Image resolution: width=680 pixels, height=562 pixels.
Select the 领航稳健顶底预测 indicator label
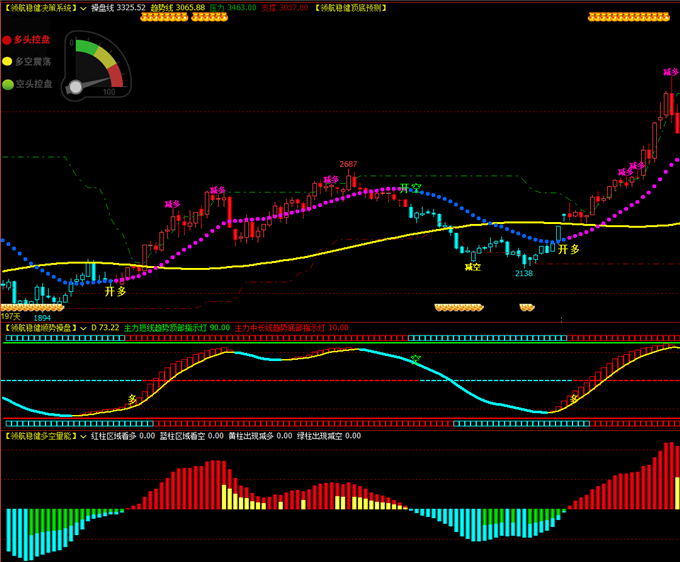350,8
